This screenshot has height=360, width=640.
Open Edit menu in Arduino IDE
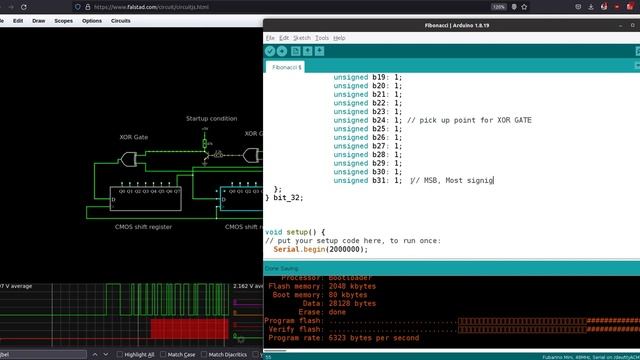point(284,38)
